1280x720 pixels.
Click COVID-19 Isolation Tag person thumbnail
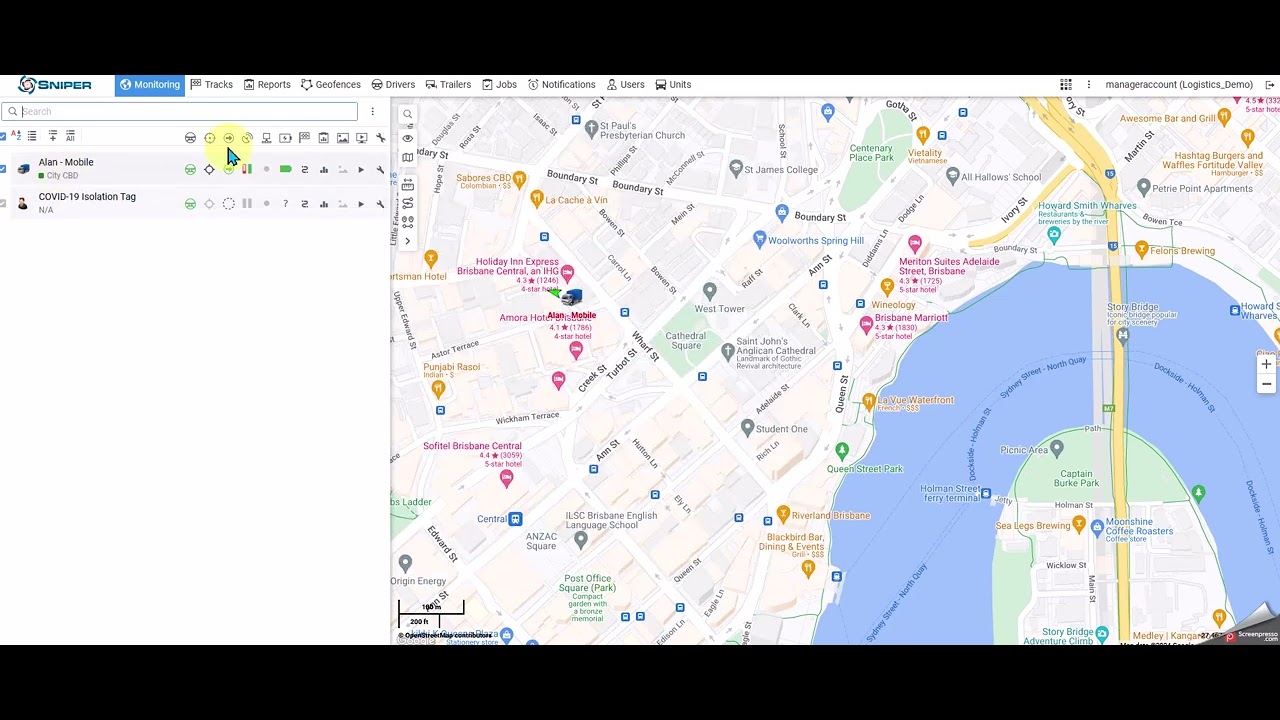click(23, 204)
